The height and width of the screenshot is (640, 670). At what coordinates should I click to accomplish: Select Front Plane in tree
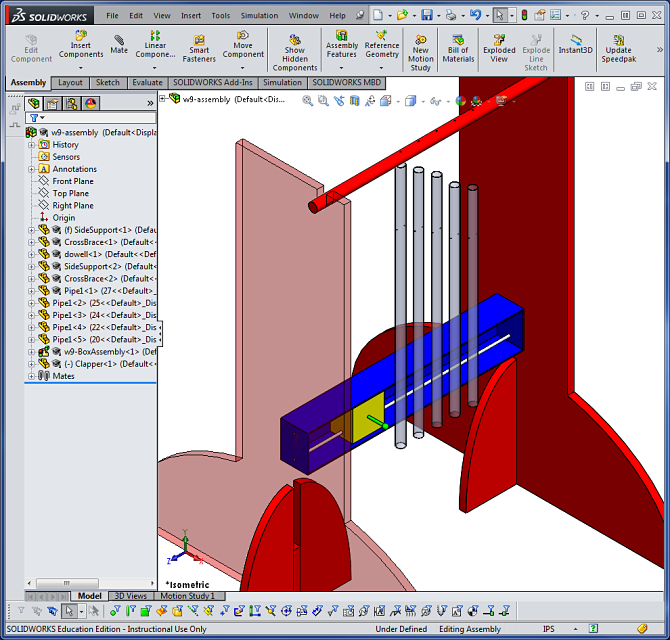[x=73, y=181]
